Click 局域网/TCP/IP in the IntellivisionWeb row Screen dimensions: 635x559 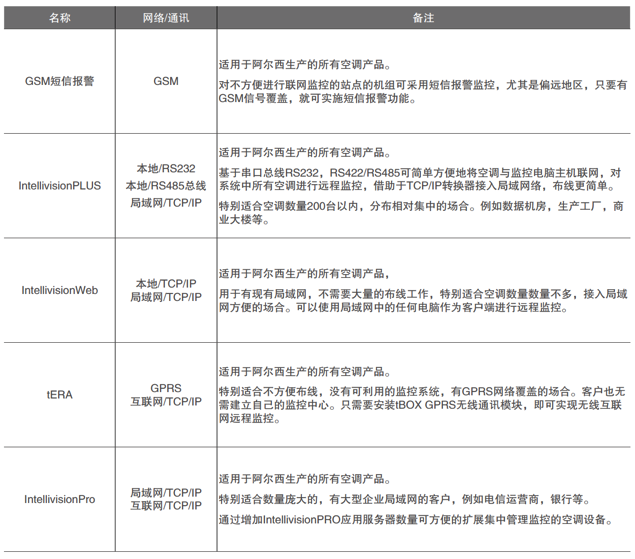[166, 297]
